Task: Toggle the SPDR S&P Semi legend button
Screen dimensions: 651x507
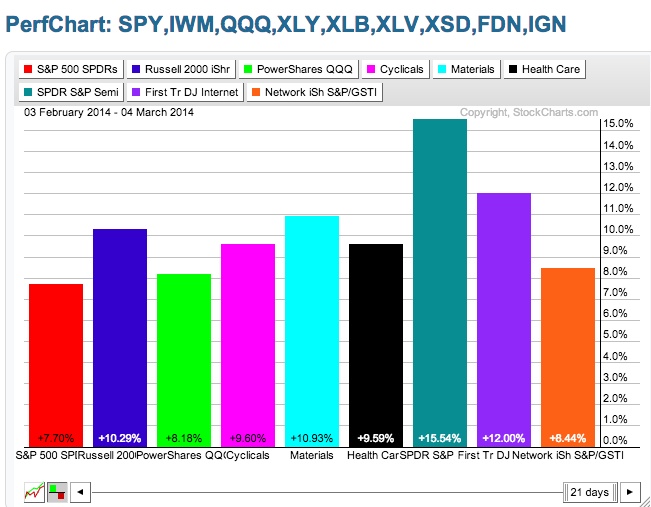Action: click(71, 92)
